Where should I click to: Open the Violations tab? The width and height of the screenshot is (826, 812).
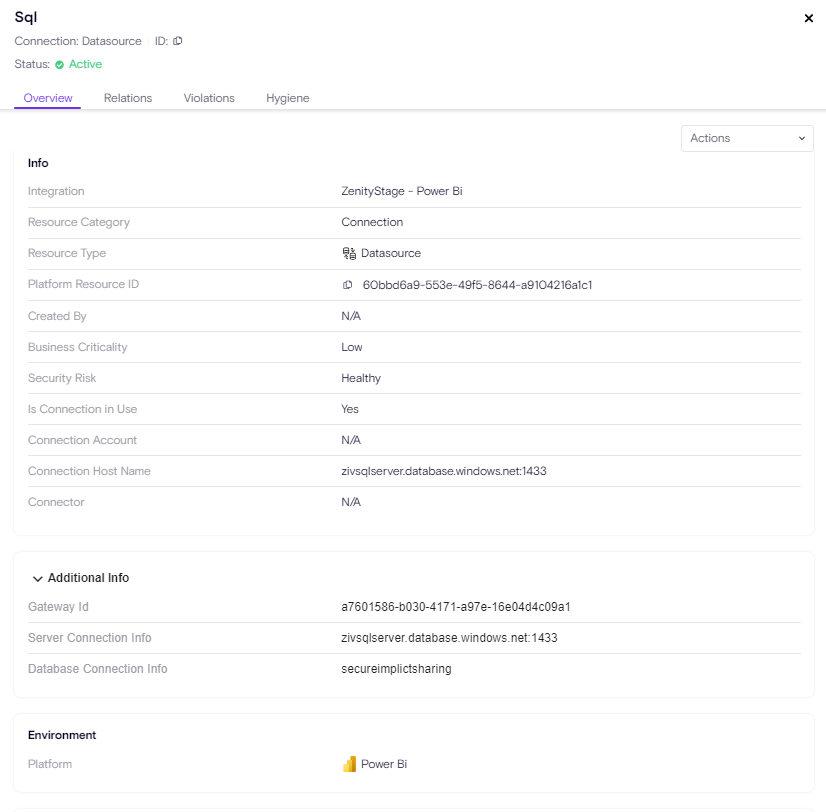click(209, 98)
